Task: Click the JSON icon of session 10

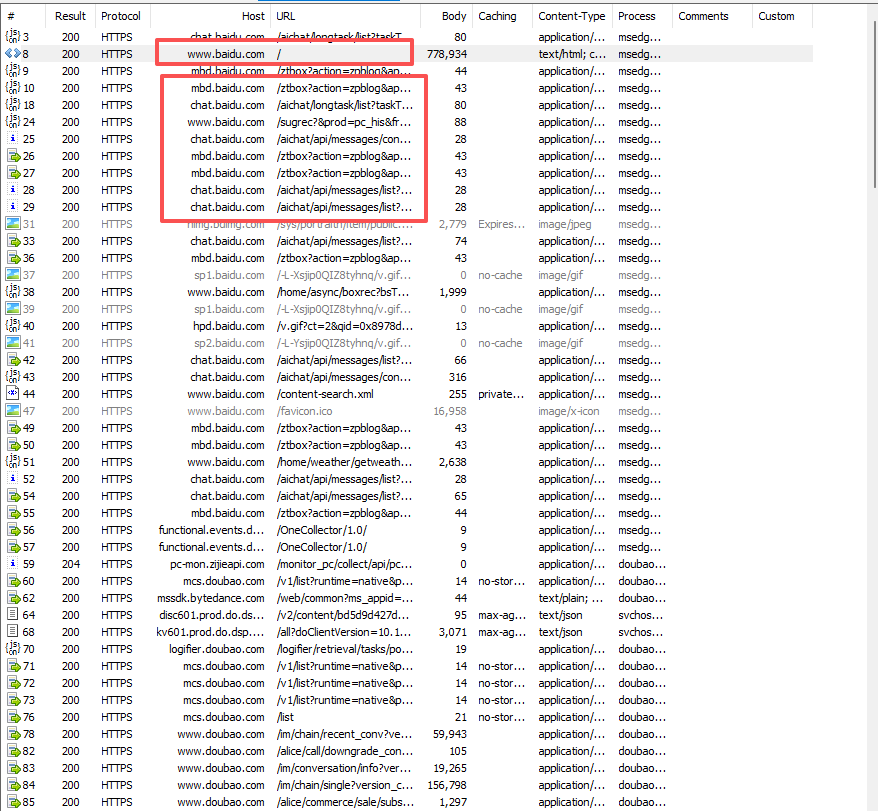Action: click(x=12, y=88)
